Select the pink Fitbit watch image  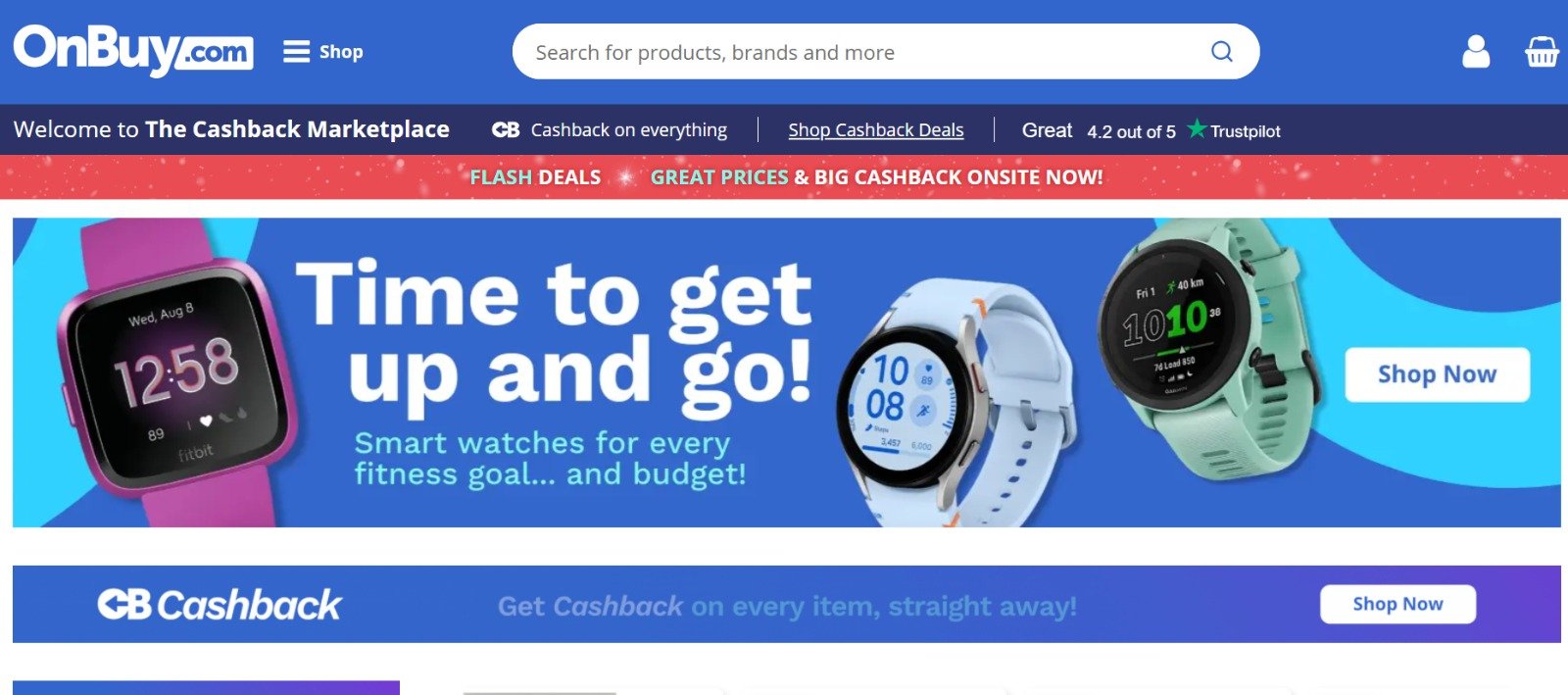pyautogui.click(x=176, y=372)
